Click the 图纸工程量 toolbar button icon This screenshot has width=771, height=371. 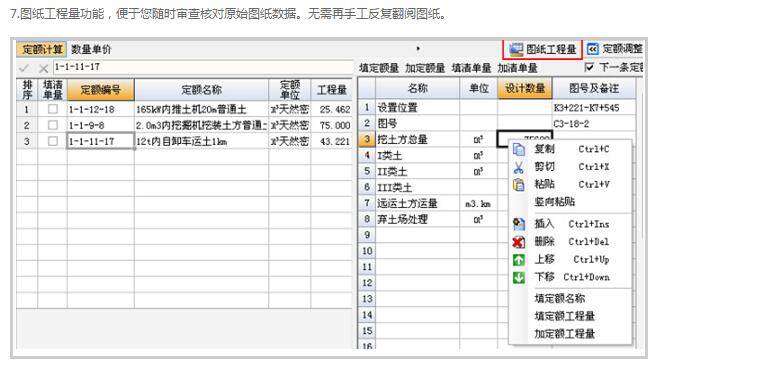coord(516,49)
